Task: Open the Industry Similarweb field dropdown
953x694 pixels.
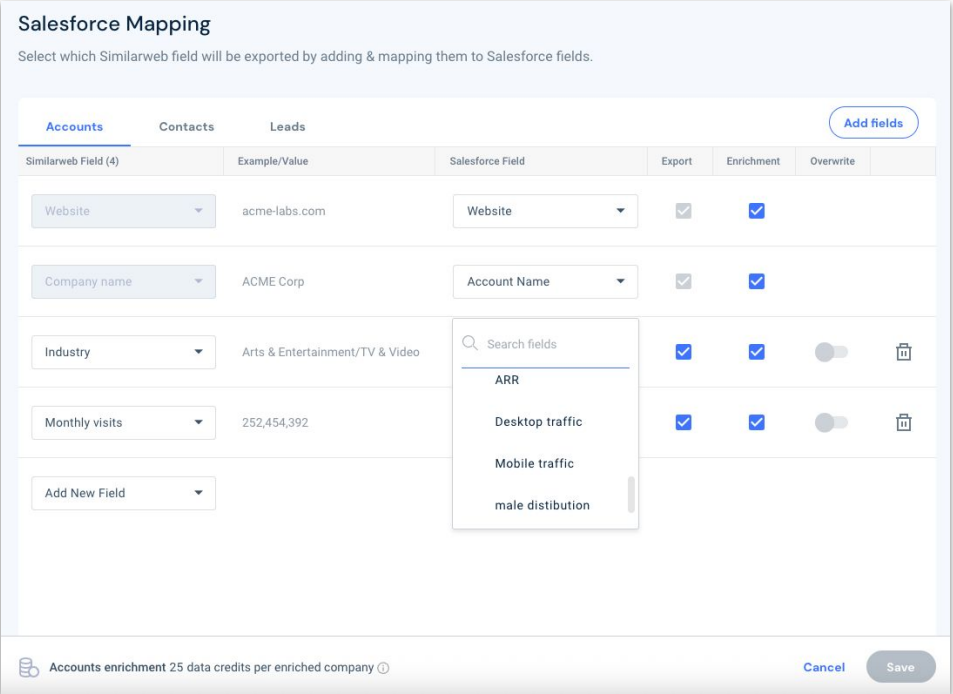Action: (123, 352)
